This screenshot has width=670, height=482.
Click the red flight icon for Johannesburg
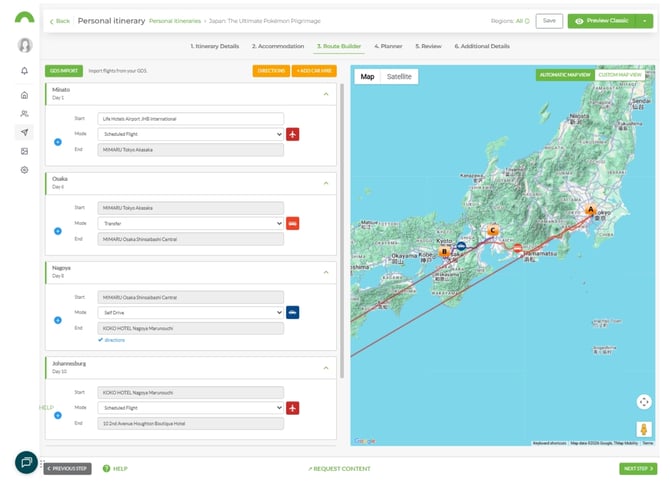coord(292,408)
